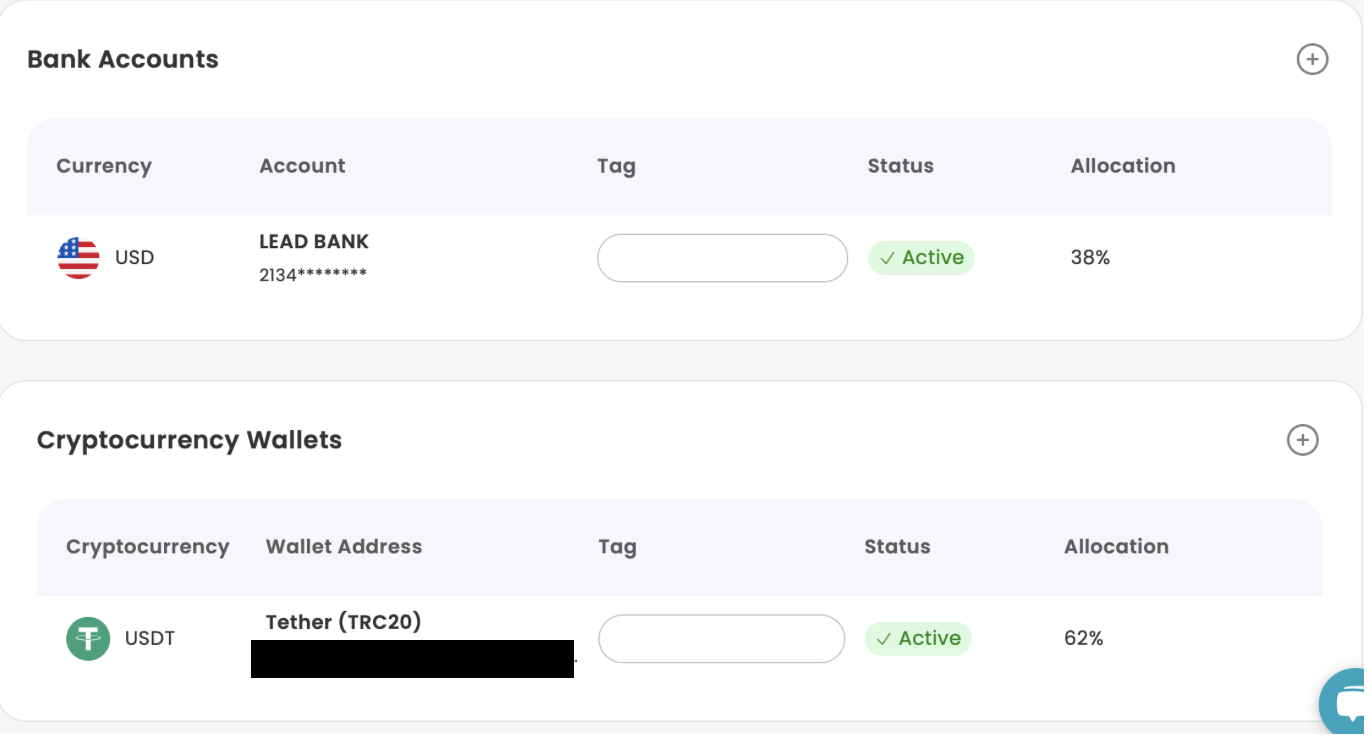Image resolution: width=1370 pixels, height=742 pixels.
Task: Click the Active status badge for USDT wallet
Action: point(917,638)
